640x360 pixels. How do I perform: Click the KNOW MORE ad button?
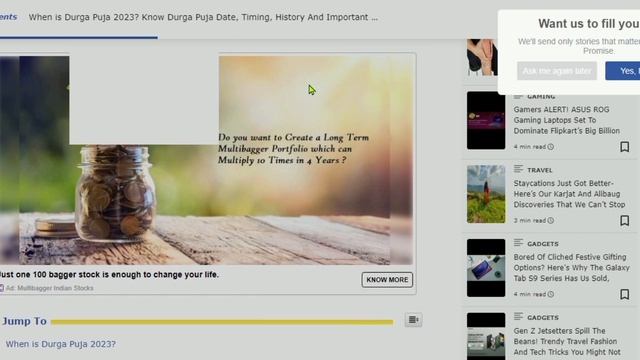(387, 280)
